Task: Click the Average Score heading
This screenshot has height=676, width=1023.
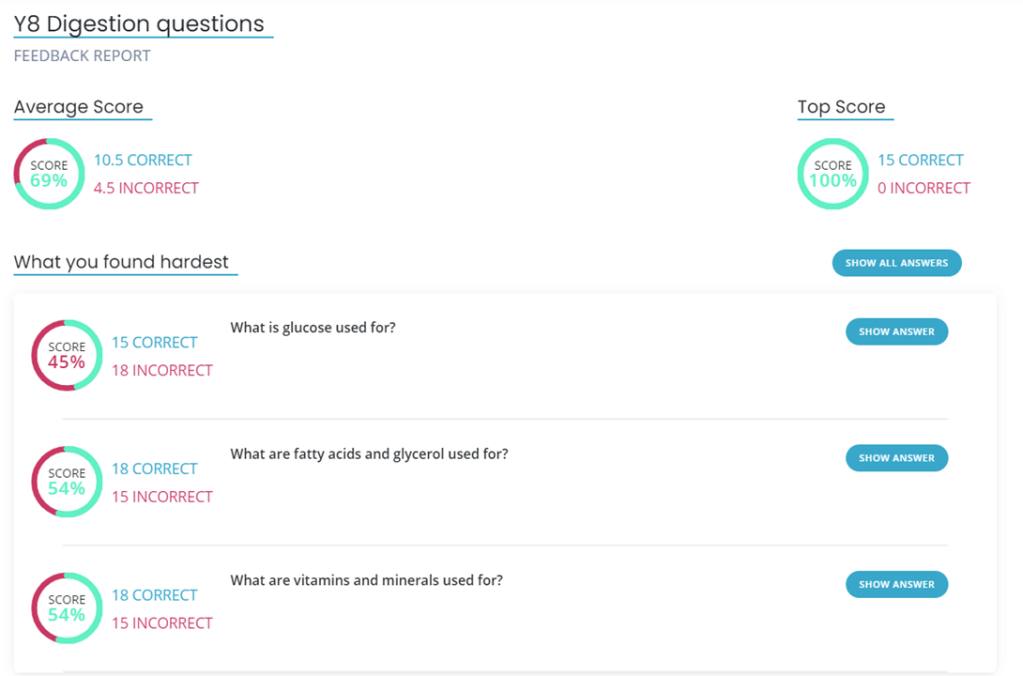Action: 79,107
